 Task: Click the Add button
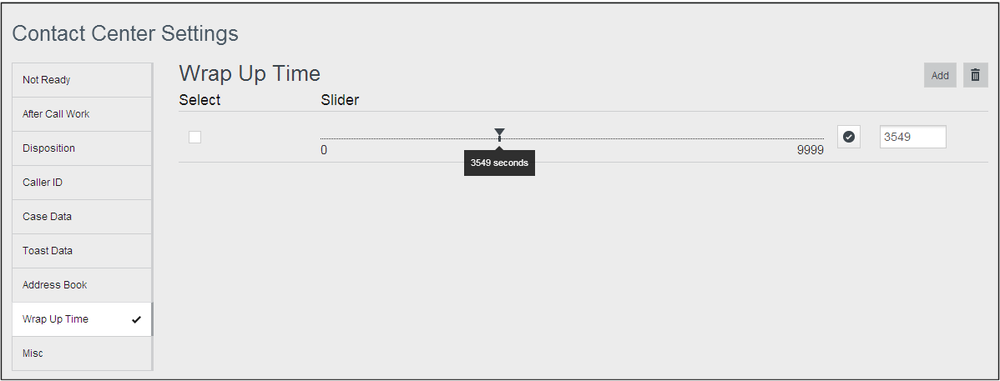(940, 75)
